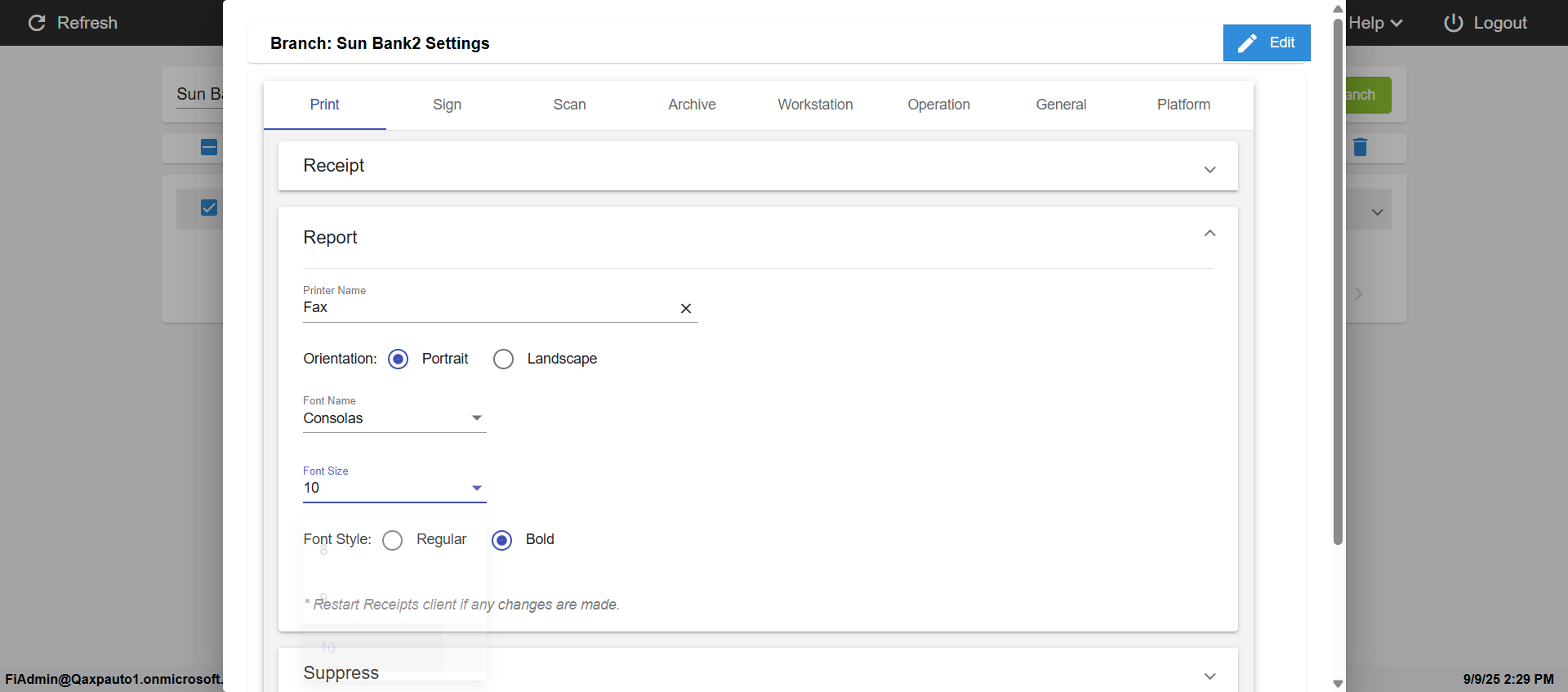Select Regular font style
This screenshot has height=692, width=1568.
(x=393, y=541)
